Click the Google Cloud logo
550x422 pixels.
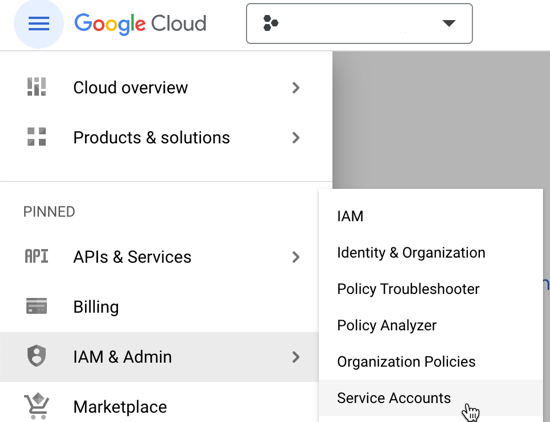140,24
